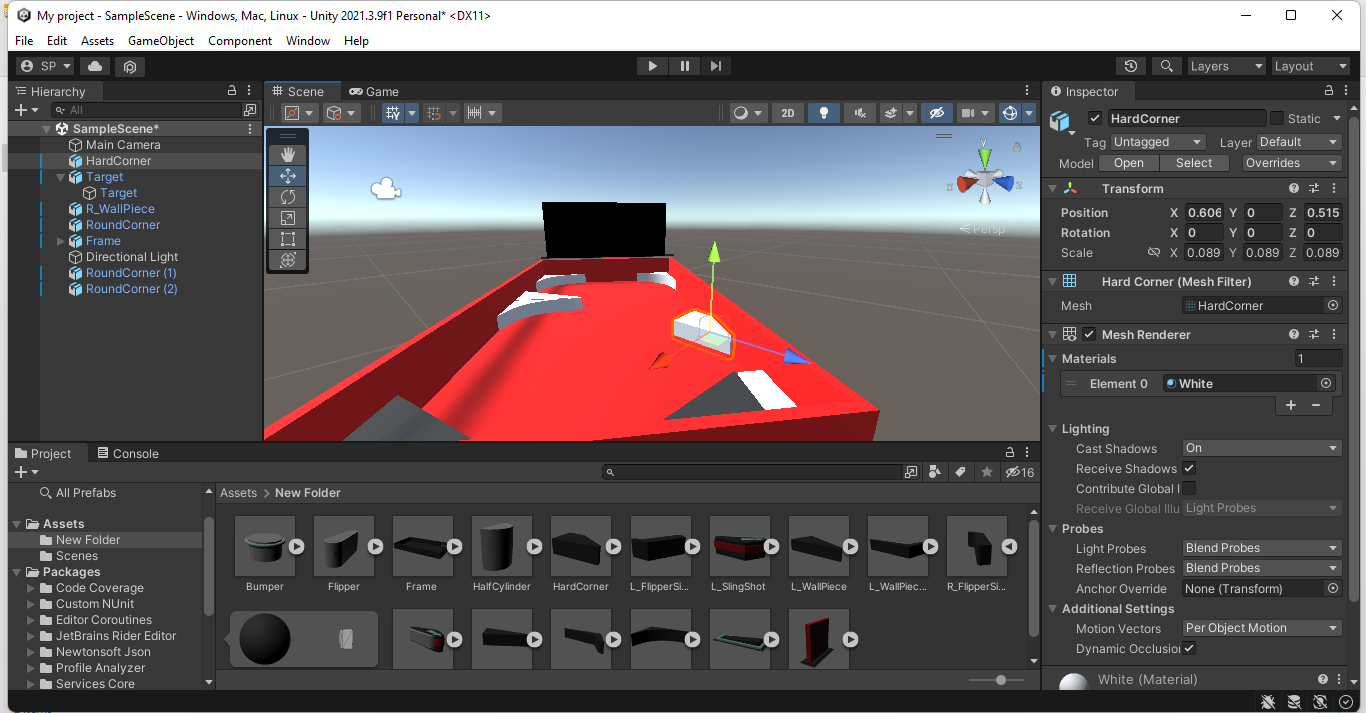
Task: Open Undo History clock icon
Action: [x=1131, y=66]
